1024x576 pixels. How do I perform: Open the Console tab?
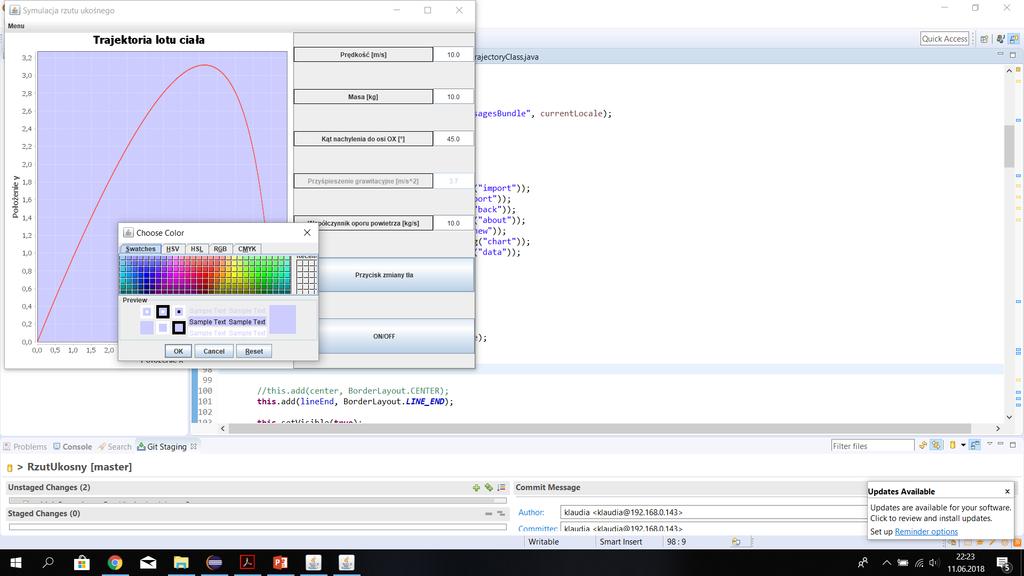point(72,447)
